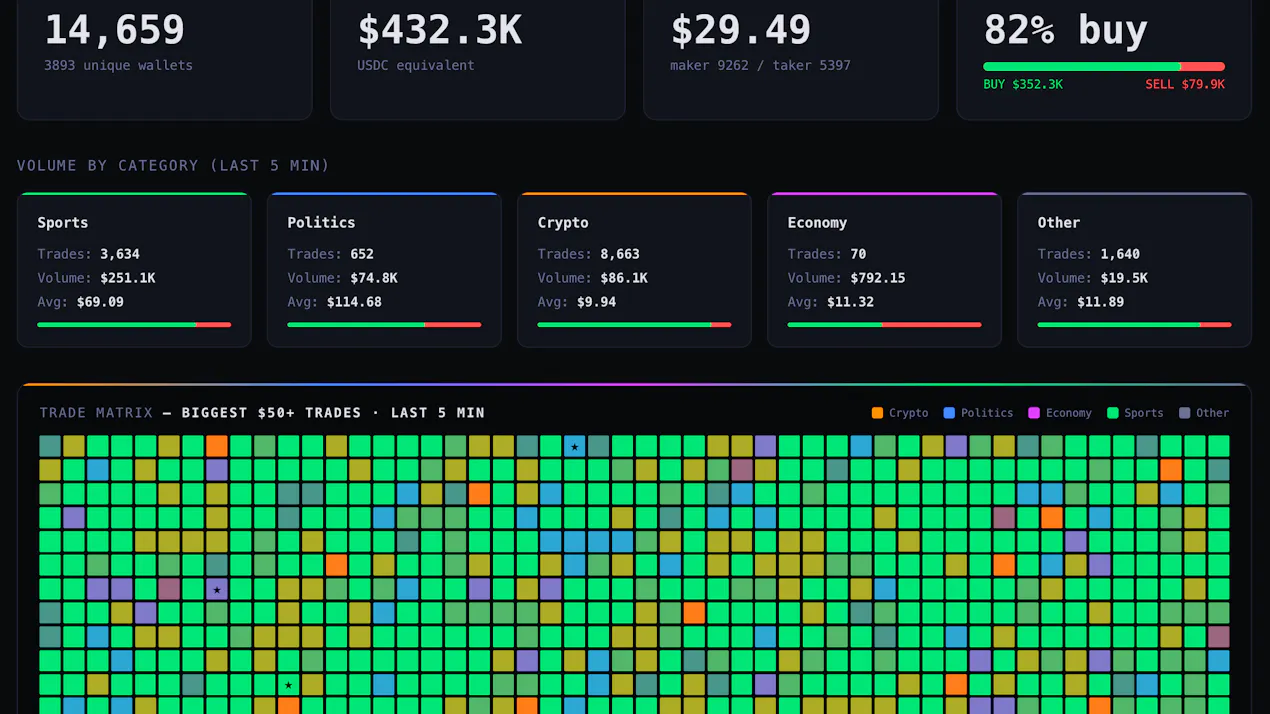Click Crypto volume value $86.1K
Screen dimensions: 1270x714
click(x=624, y=278)
